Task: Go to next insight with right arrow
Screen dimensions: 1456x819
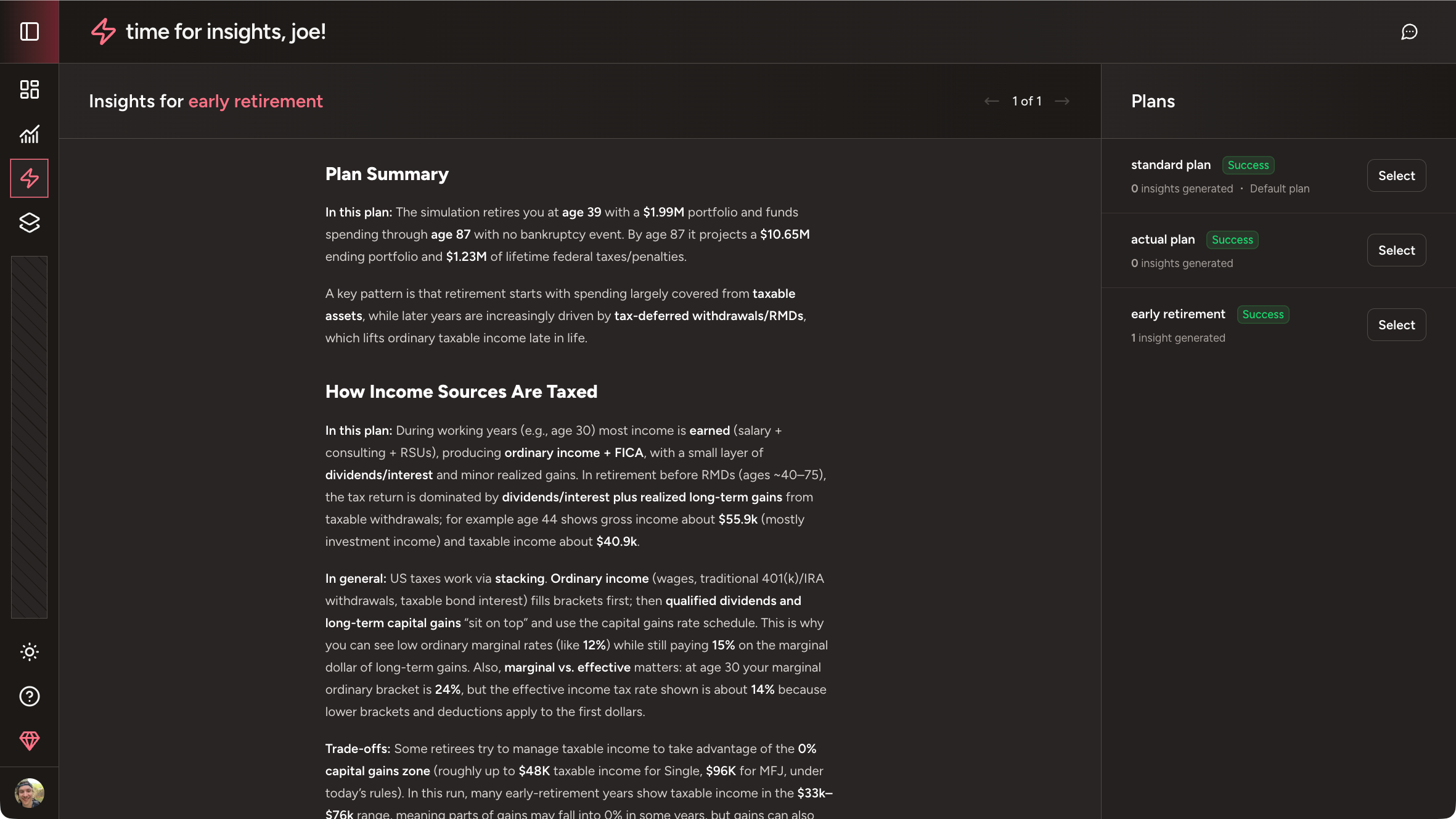Action: tap(1063, 101)
